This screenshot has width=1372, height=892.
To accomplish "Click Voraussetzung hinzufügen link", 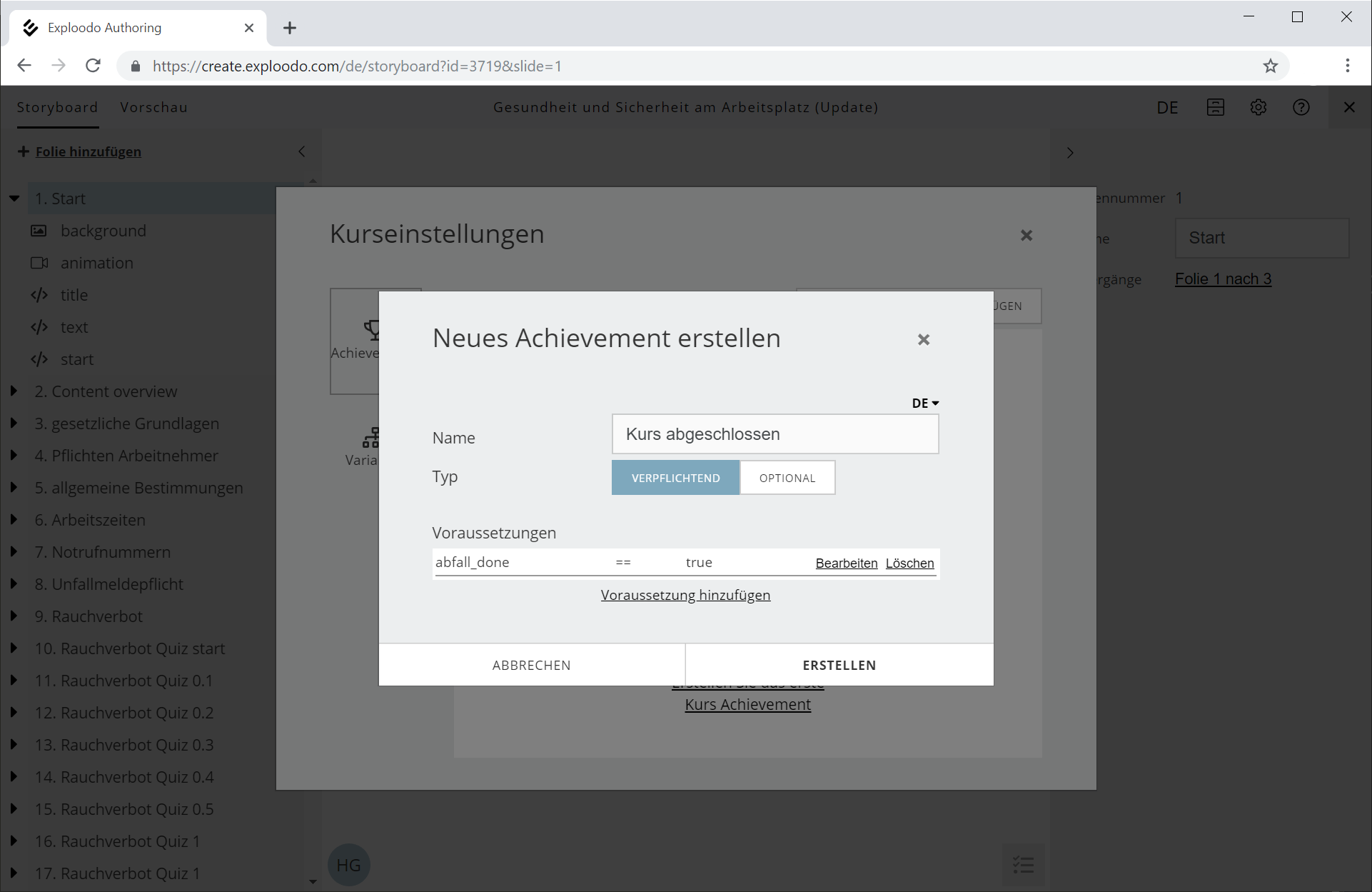I will coord(685,595).
